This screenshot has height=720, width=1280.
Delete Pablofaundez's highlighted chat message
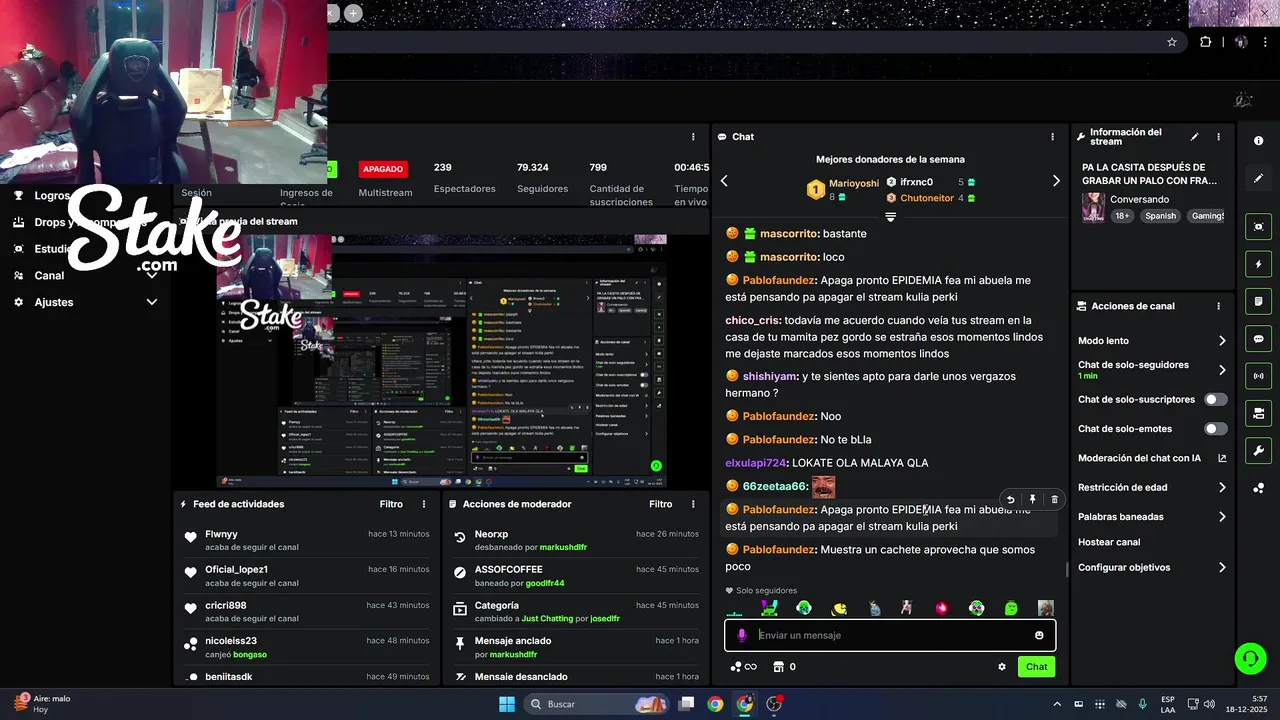pyautogui.click(x=1054, y=500)
